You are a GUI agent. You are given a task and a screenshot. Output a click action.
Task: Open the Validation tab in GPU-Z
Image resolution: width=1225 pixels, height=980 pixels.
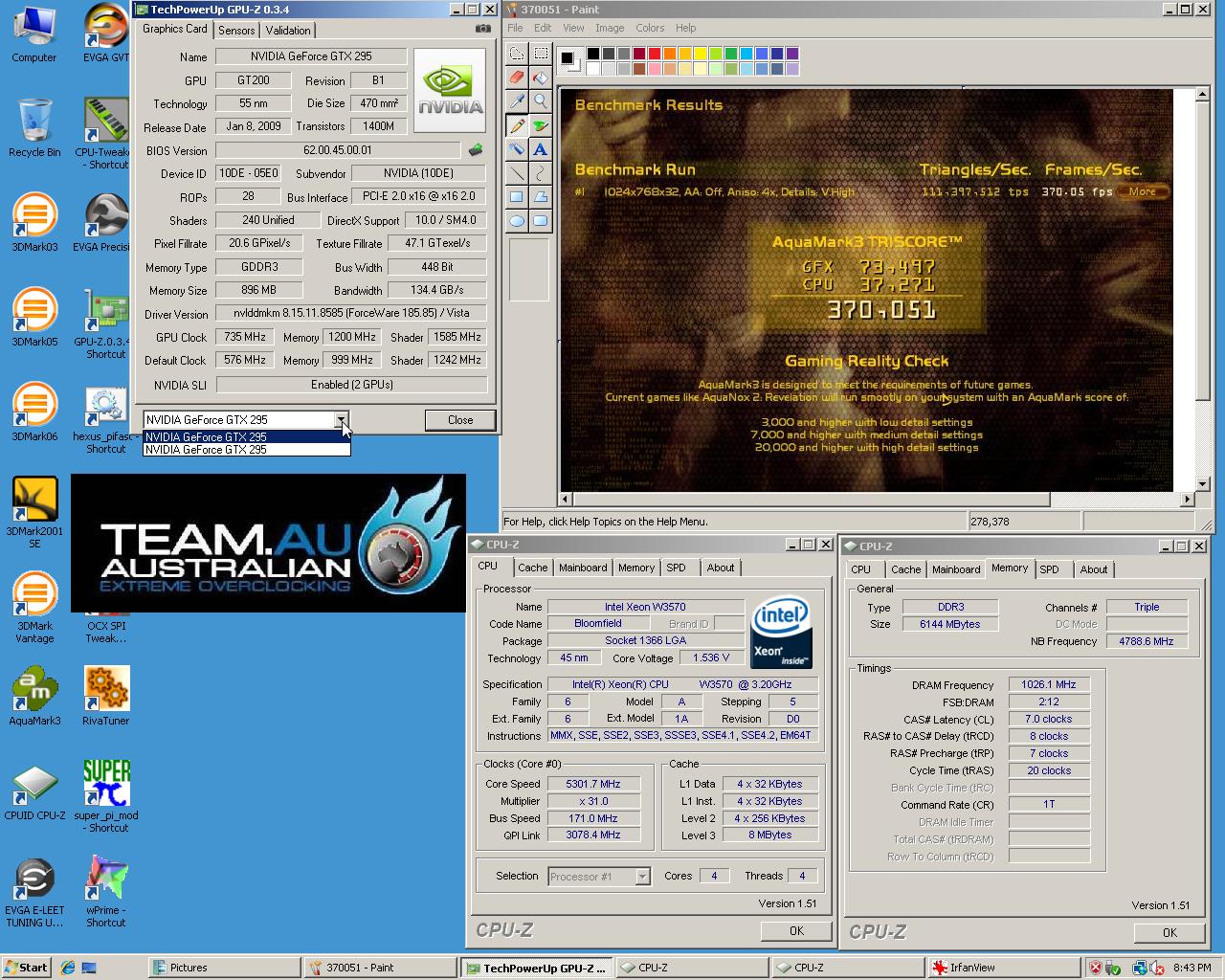click(288, 30)
